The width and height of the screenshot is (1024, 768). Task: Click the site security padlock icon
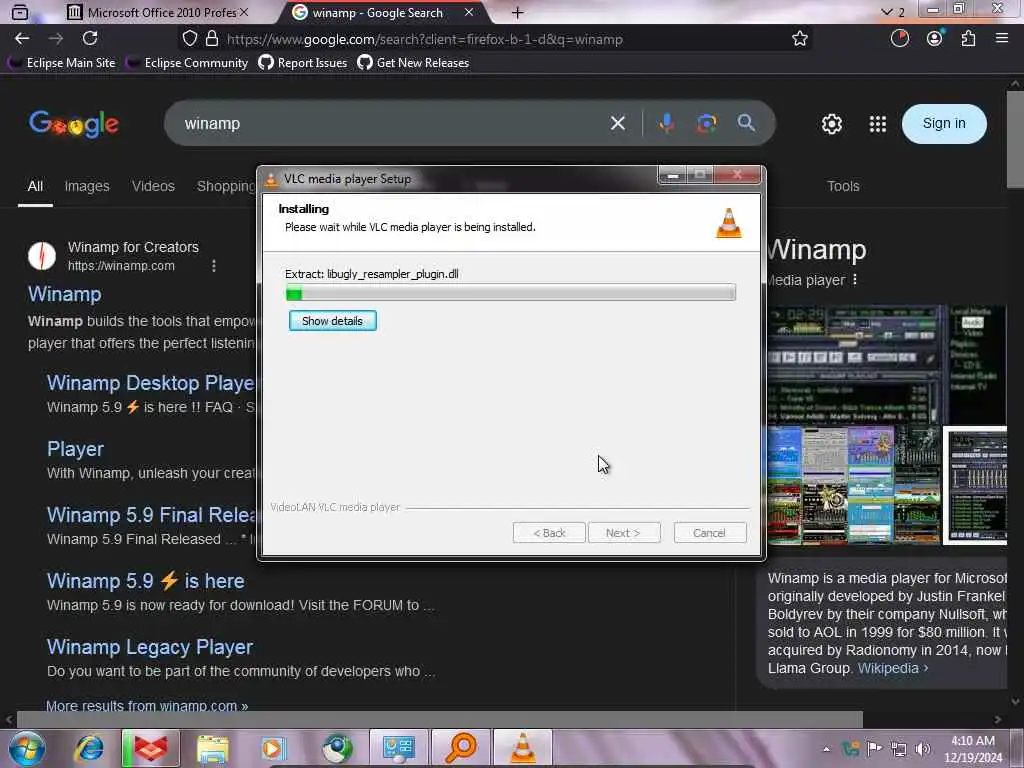click(212, 39)
